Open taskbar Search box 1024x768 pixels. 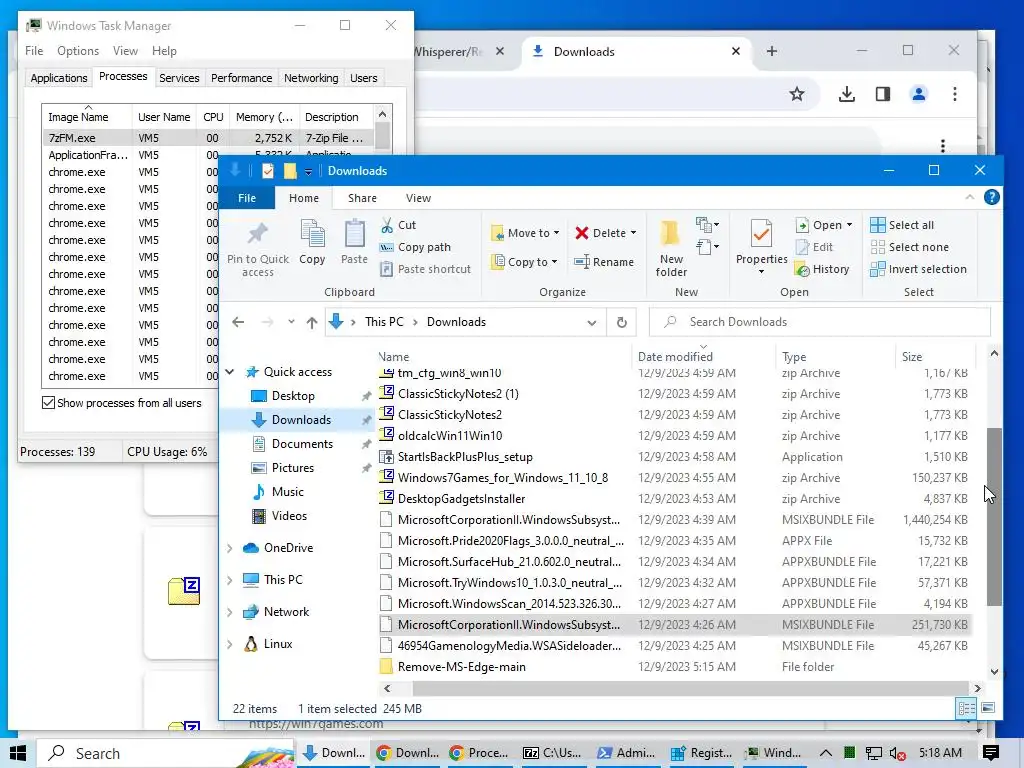[166, 753]
